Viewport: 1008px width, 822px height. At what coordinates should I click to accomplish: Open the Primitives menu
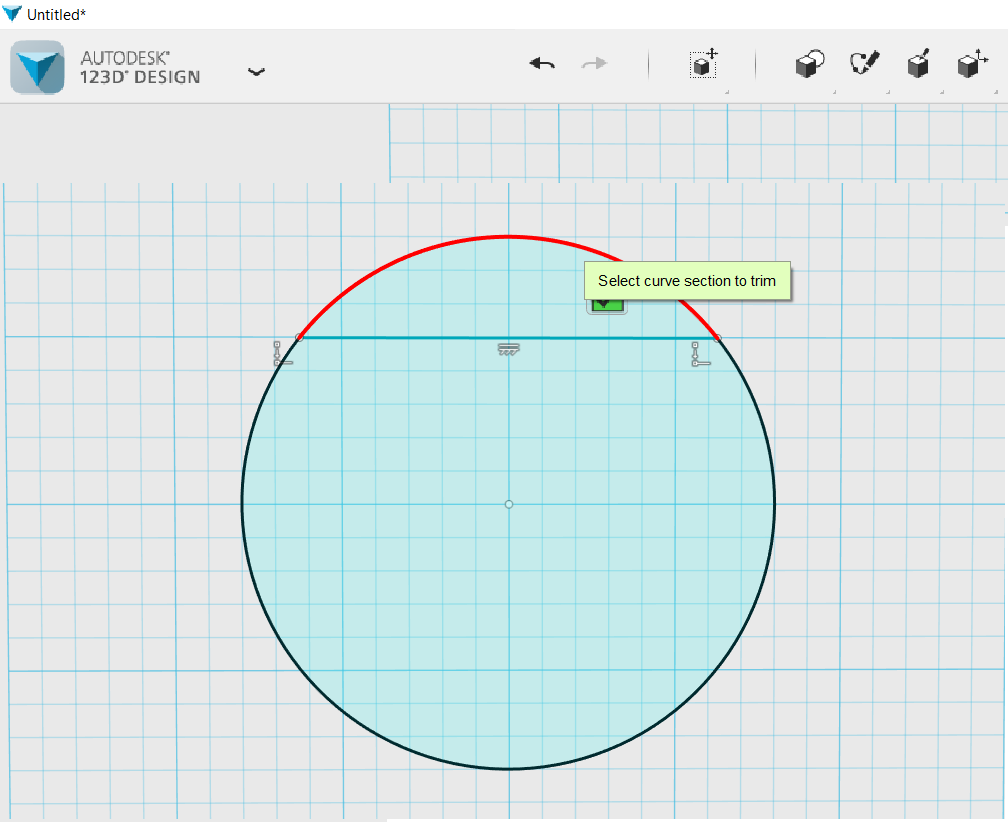click(x=810, y=64)
